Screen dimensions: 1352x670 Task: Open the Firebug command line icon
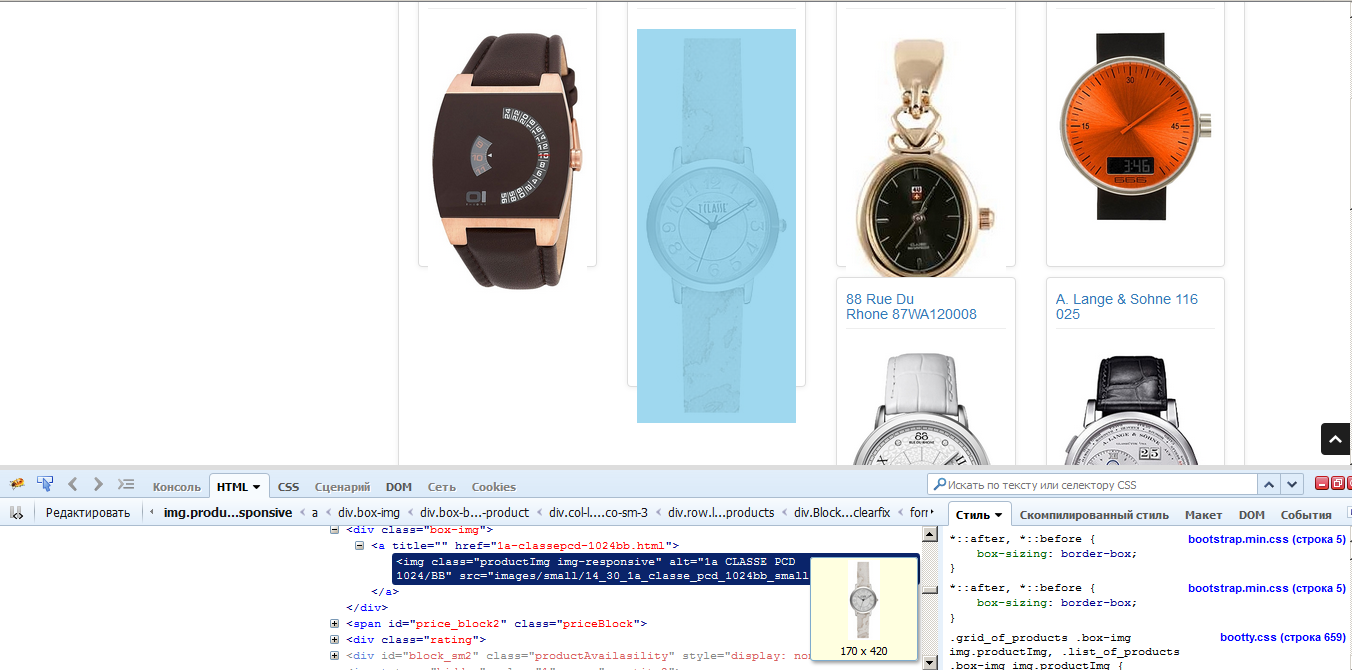click(126, 484)
